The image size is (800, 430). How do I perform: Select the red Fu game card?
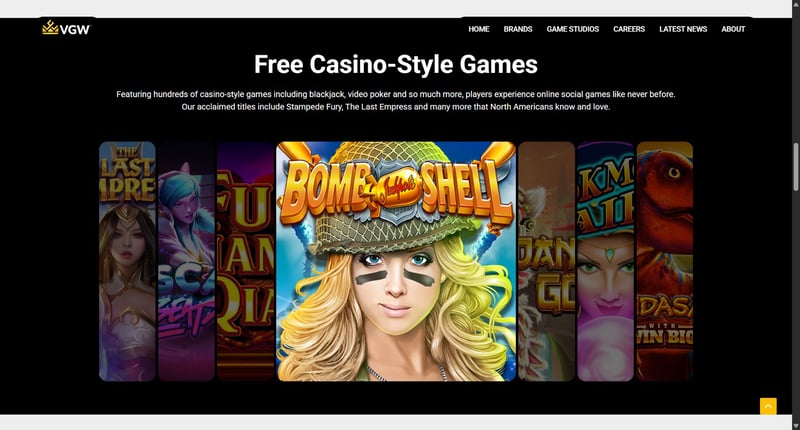click(x=245, y=261)
